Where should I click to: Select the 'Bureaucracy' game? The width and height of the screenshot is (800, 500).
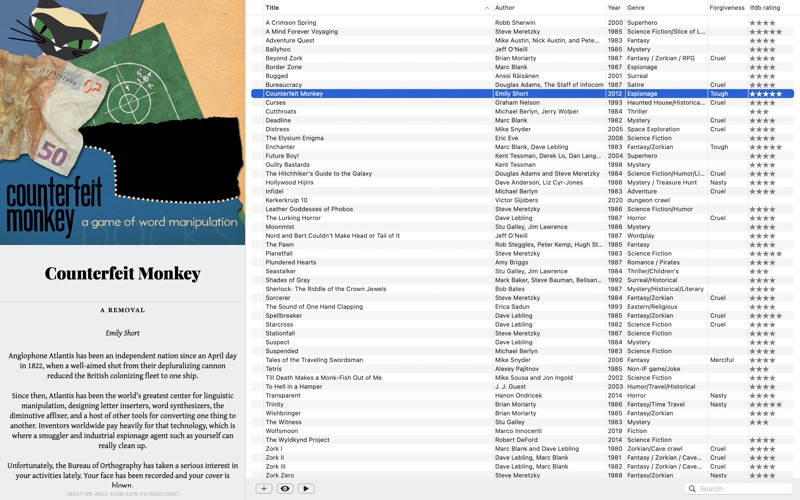coord(522,85)
